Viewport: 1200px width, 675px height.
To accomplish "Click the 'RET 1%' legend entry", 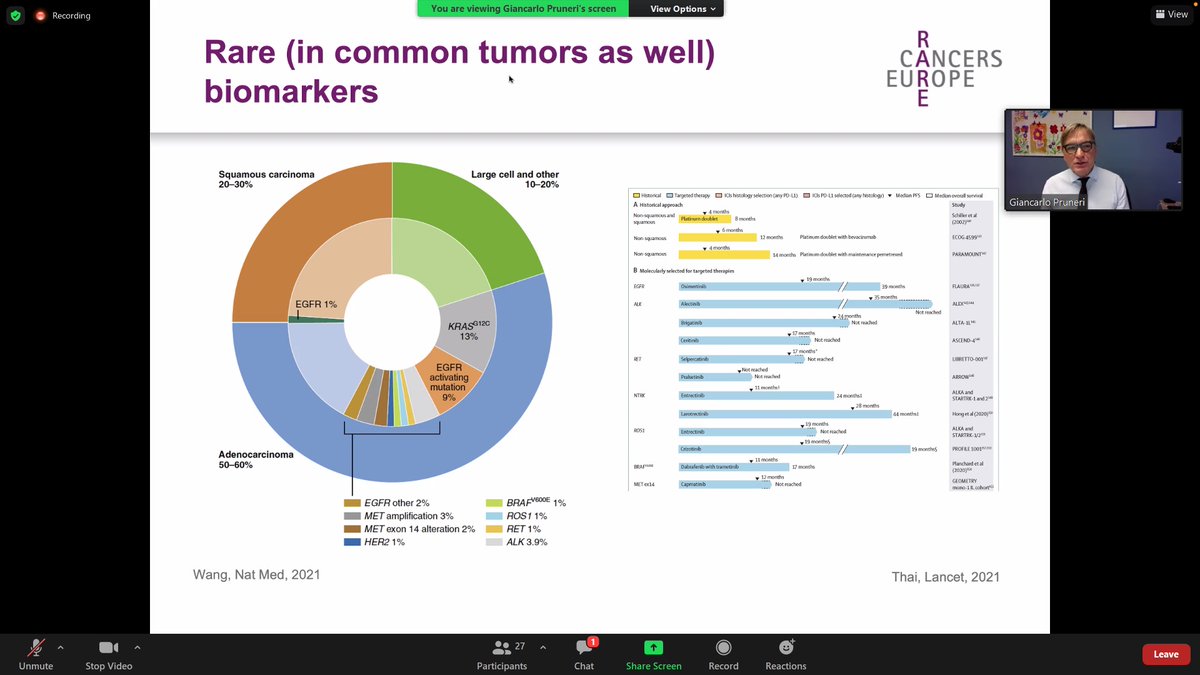I will tap(514, 529).
